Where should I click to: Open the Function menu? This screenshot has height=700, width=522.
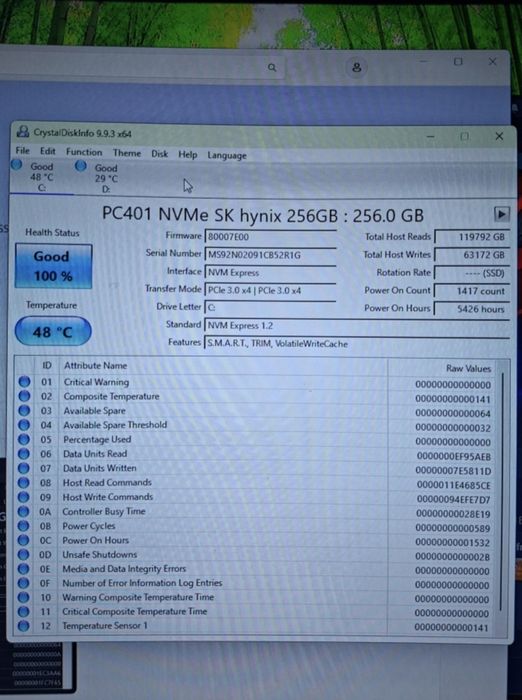coord(84,152)
